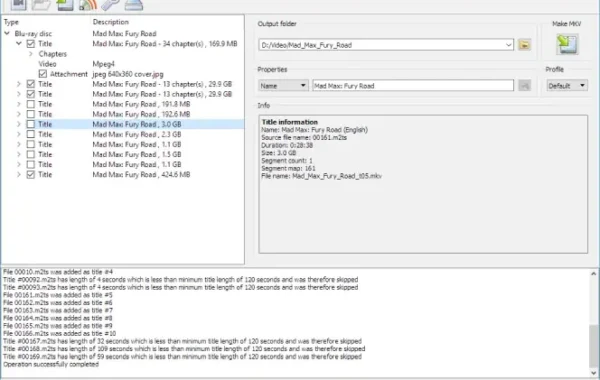The width and height of the screenshot is (600, 380).
Task: Click 'Operation successfully completed' log line
Action: tap(51, 364)
